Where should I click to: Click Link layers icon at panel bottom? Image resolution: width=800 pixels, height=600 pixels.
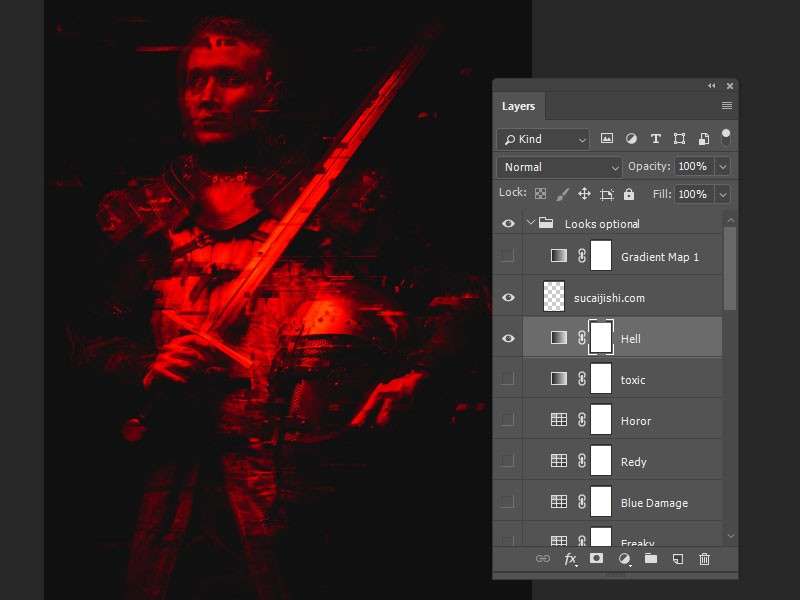pos(542,559)
